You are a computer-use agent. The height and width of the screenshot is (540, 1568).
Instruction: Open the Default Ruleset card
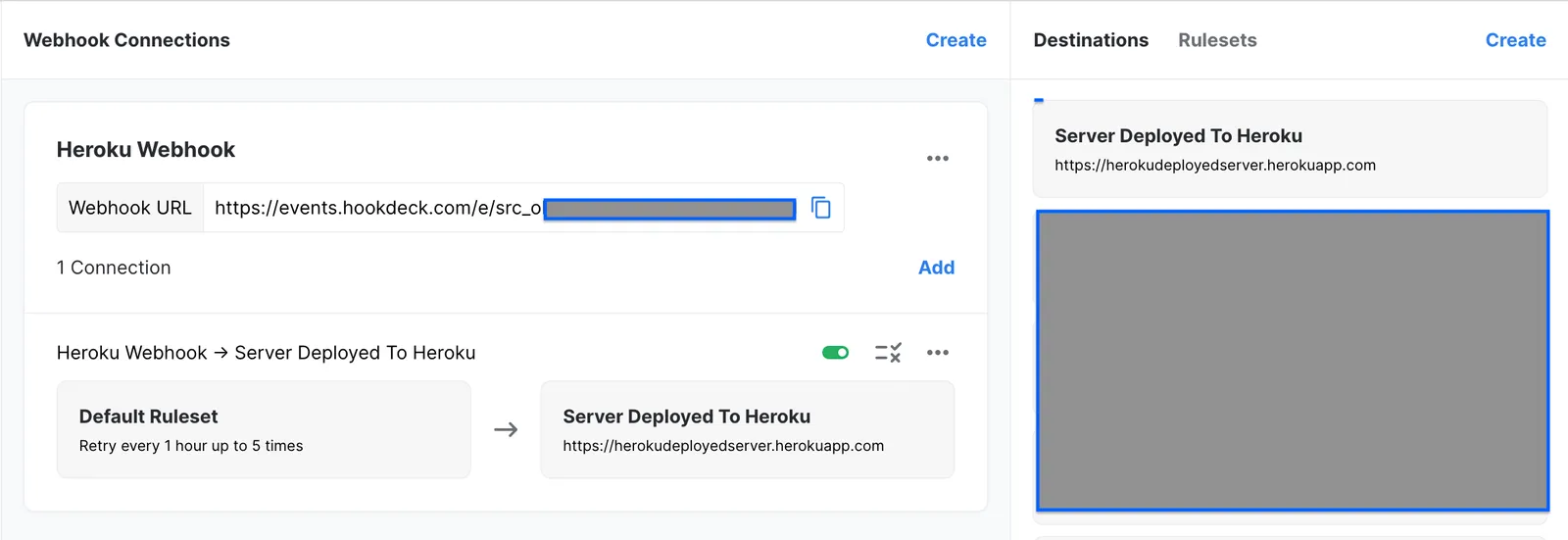pos(264,429)
